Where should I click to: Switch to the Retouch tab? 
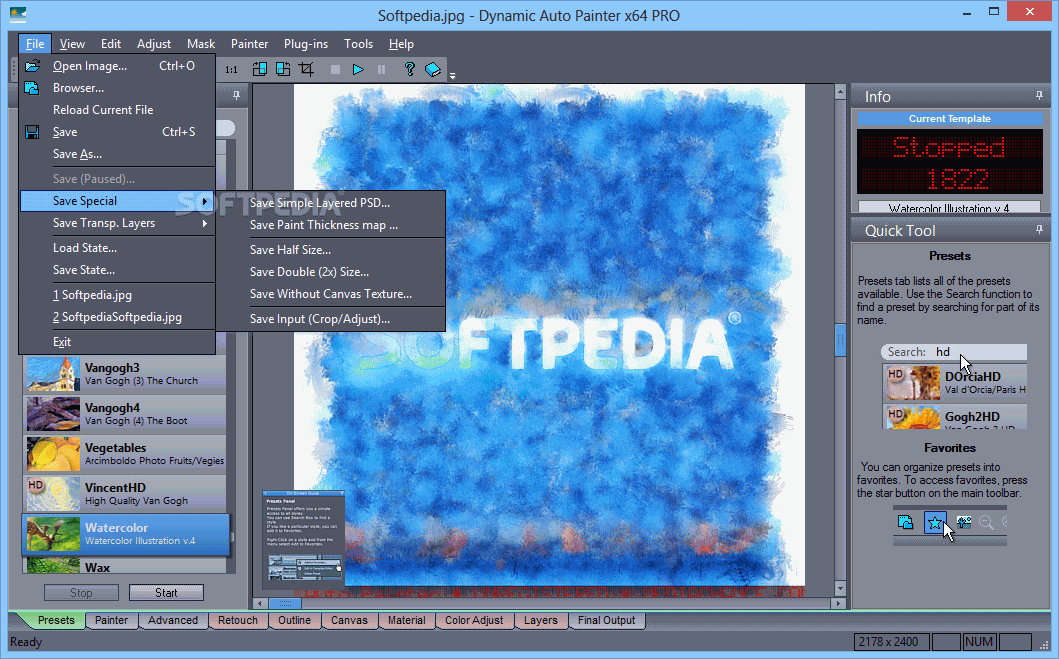click(238, 620)
